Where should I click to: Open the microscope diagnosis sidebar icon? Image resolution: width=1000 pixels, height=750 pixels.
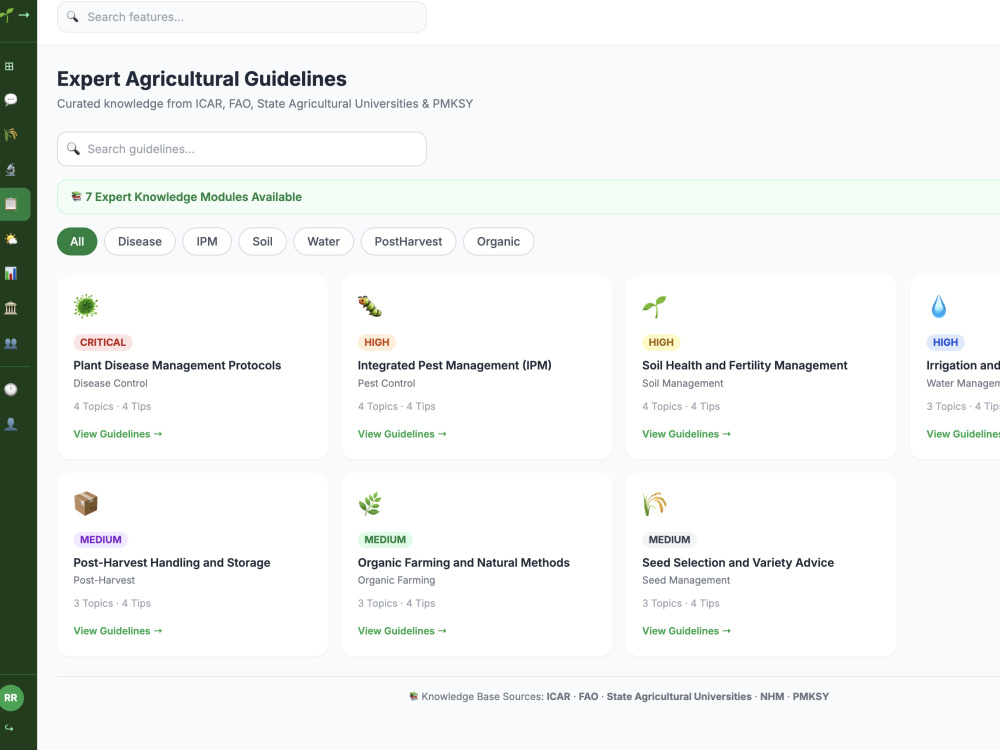[10, 169]
